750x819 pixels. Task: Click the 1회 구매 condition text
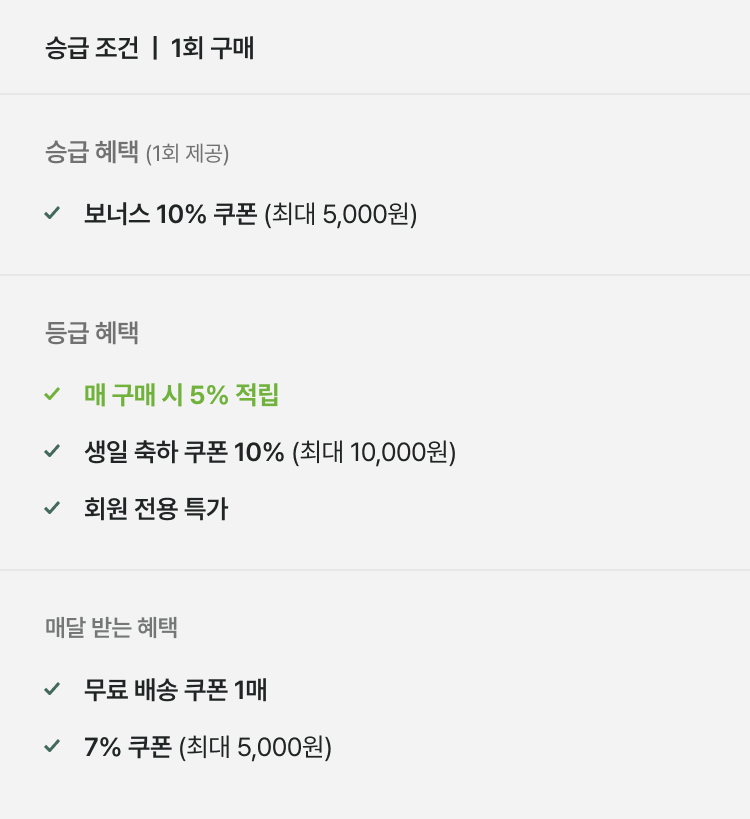coord(212,48)
